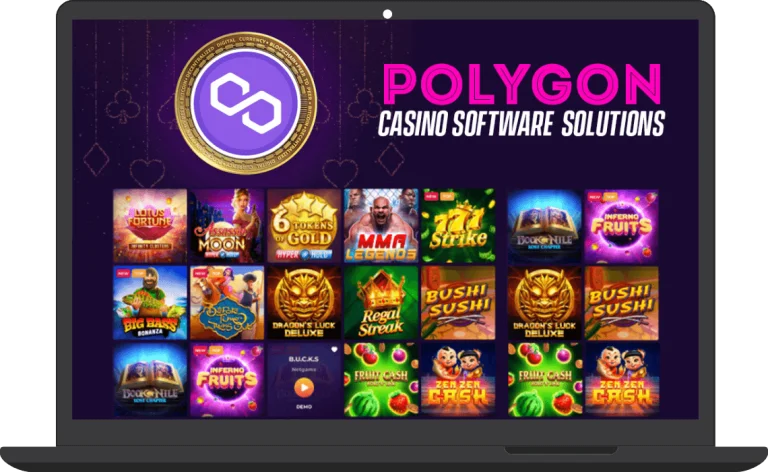The width and height of the screenshot is (768, 472).
Task: Launch the MMA Legends game
Action: (381, 226)
